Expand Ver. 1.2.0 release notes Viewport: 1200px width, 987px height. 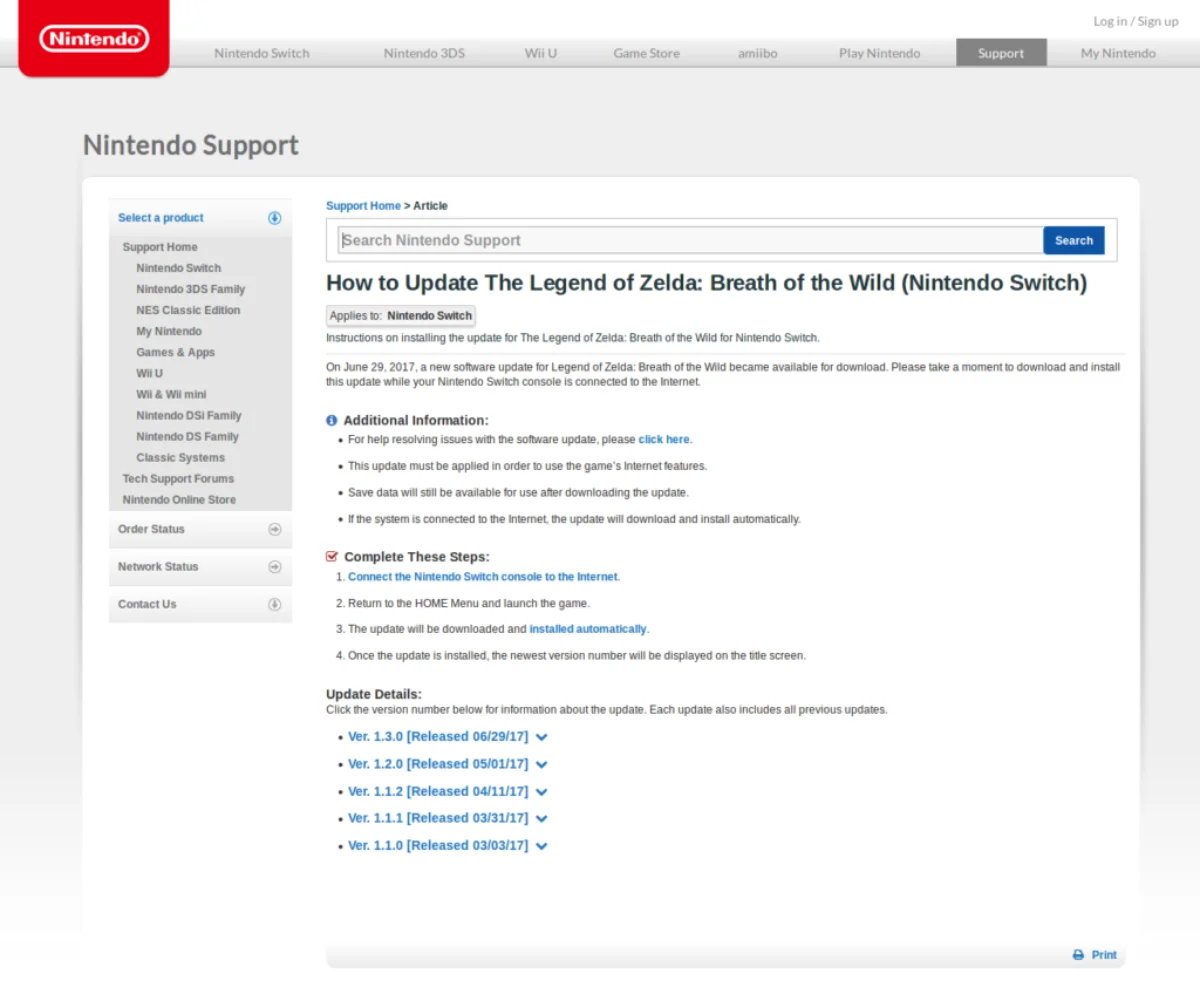tap(541, 764)
